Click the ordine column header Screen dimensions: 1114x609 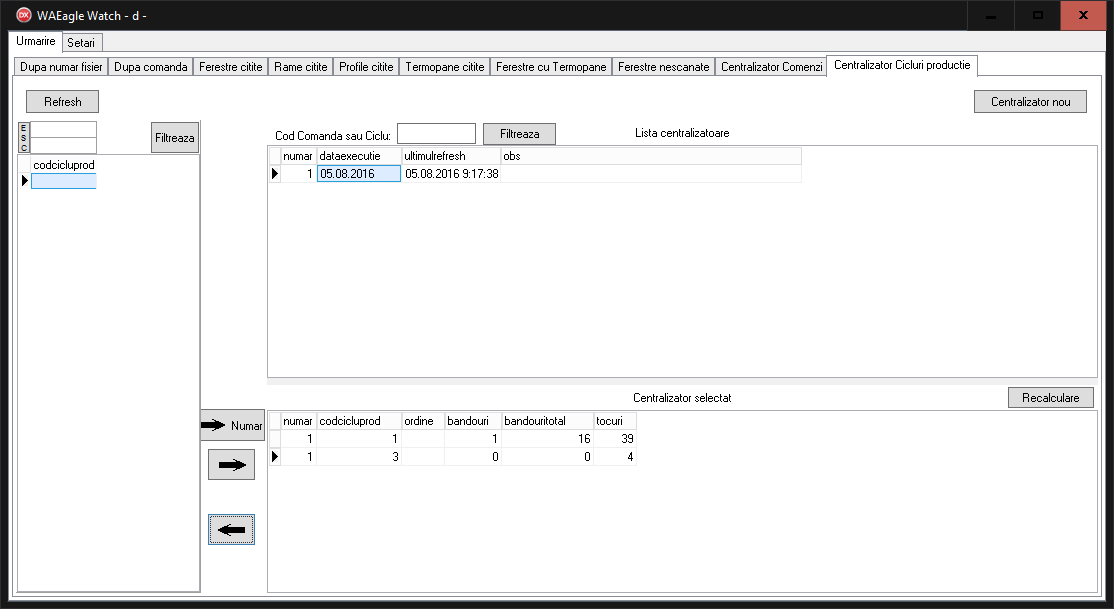point(423,421)
